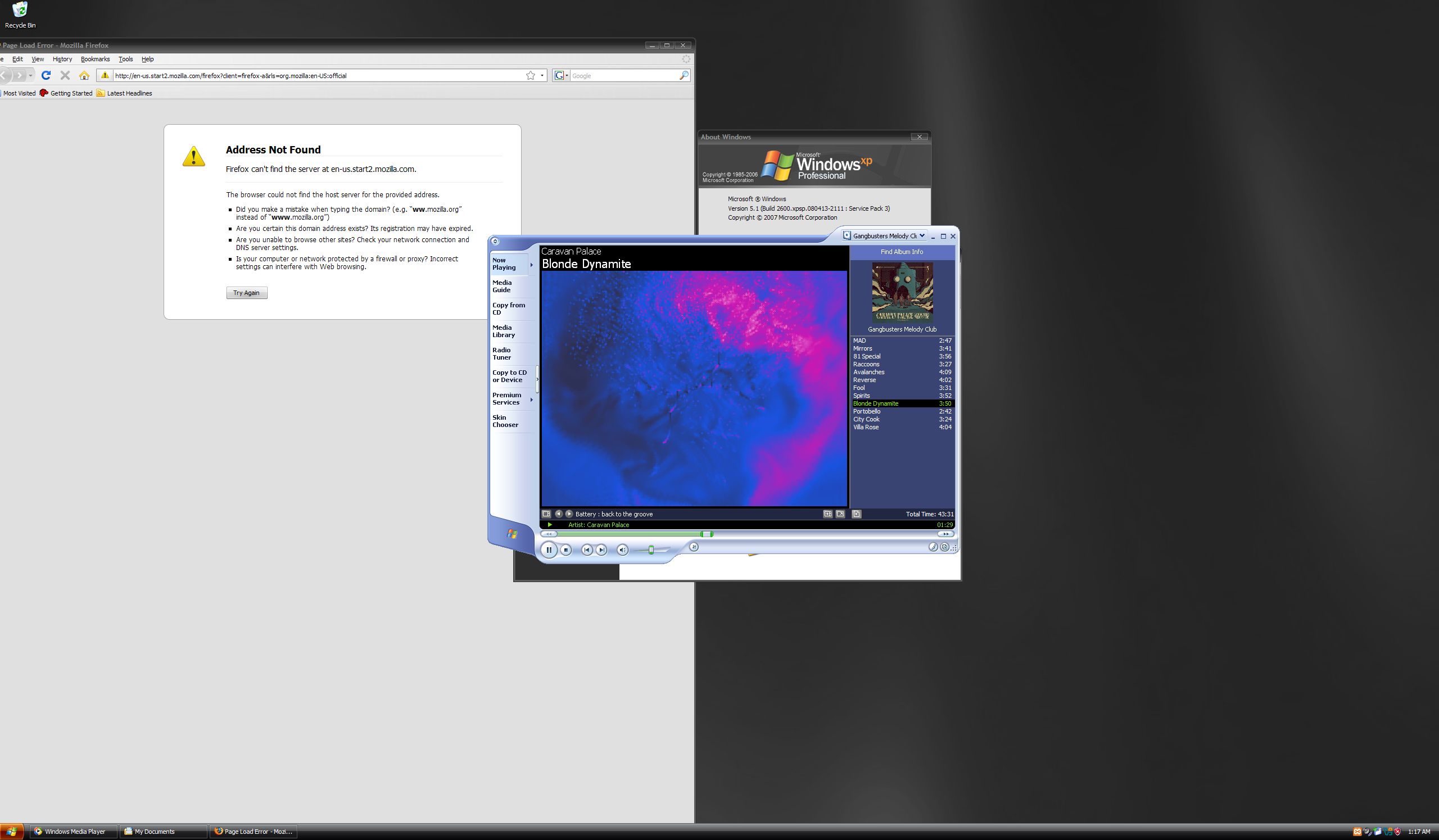Open the History menu in Firefox

tap(62, 59)
